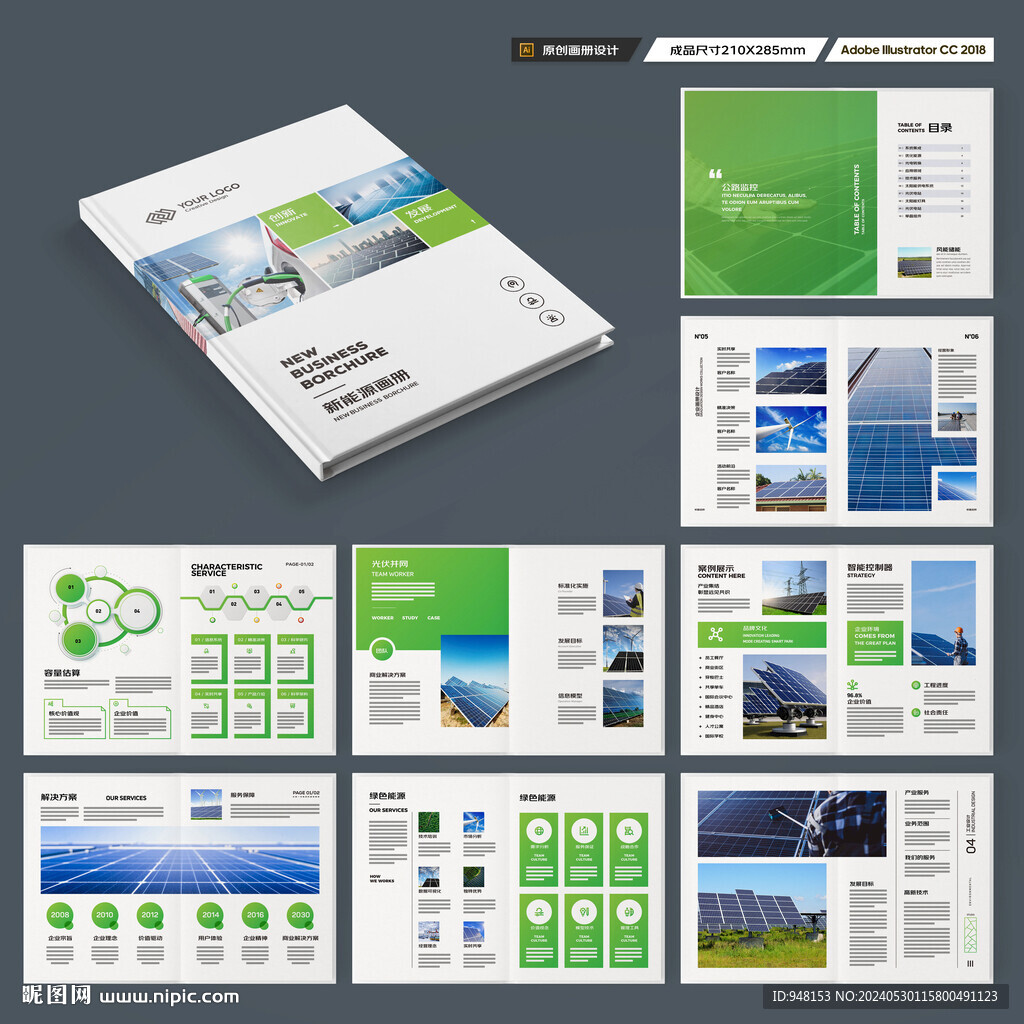
Task: Click the green patterned icon below INDUSTRIAL DESIGN
Action: point(970,935)
